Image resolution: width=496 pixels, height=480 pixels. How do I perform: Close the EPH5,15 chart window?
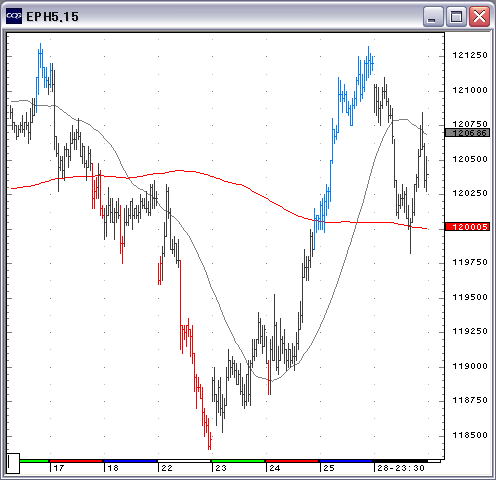point(479,16)
